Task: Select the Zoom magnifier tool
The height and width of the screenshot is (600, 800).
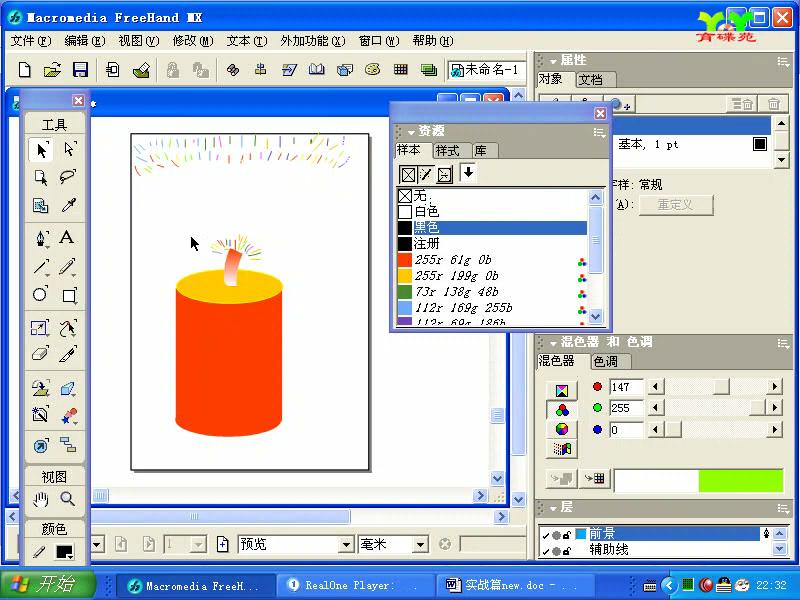Action: coord(67,498)
